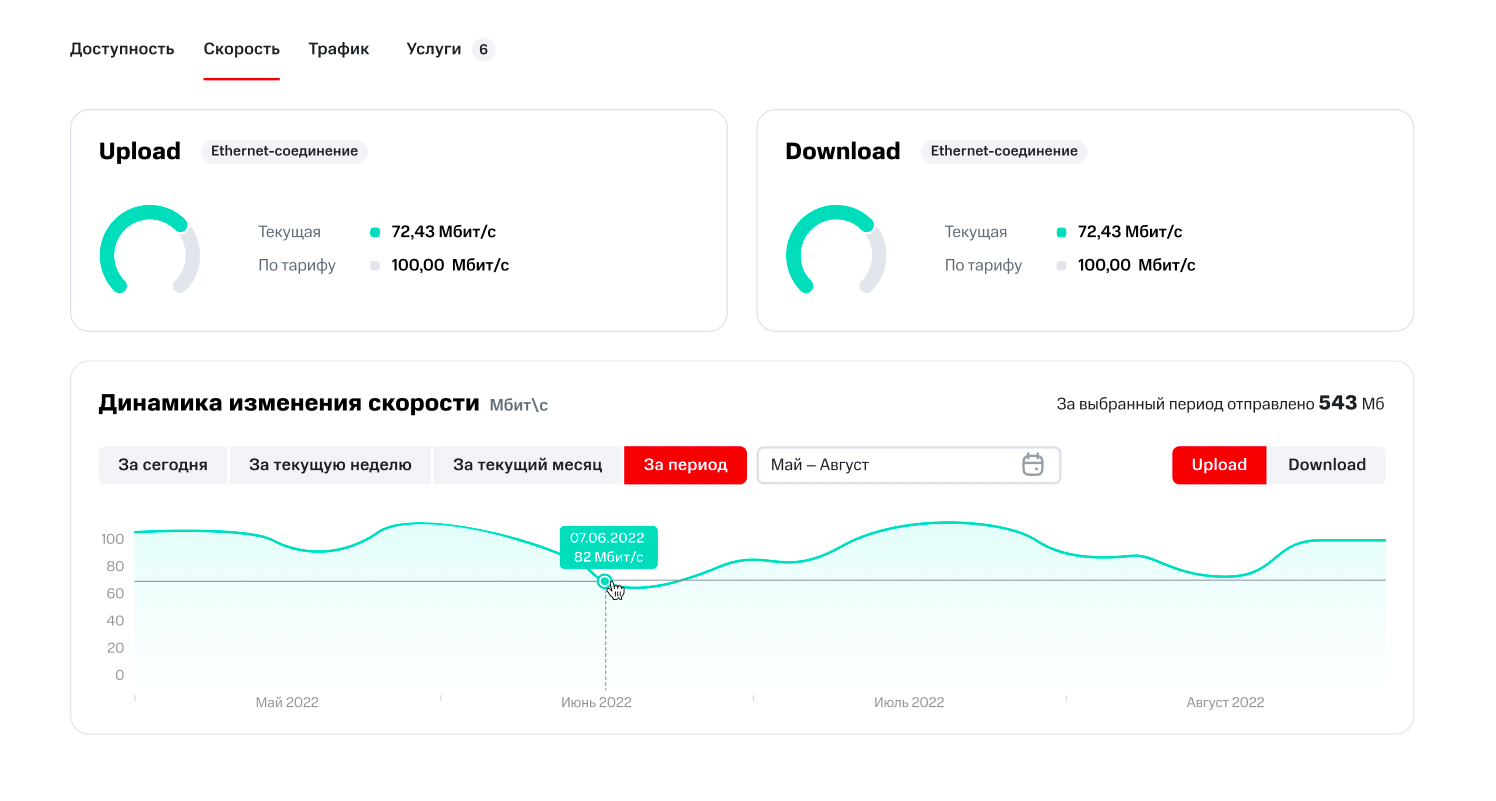The width and height of the screenshot is (1496, 801).
Task: Click Upload card current speed 72,43 Мбит/с
Action: (444, 232)
